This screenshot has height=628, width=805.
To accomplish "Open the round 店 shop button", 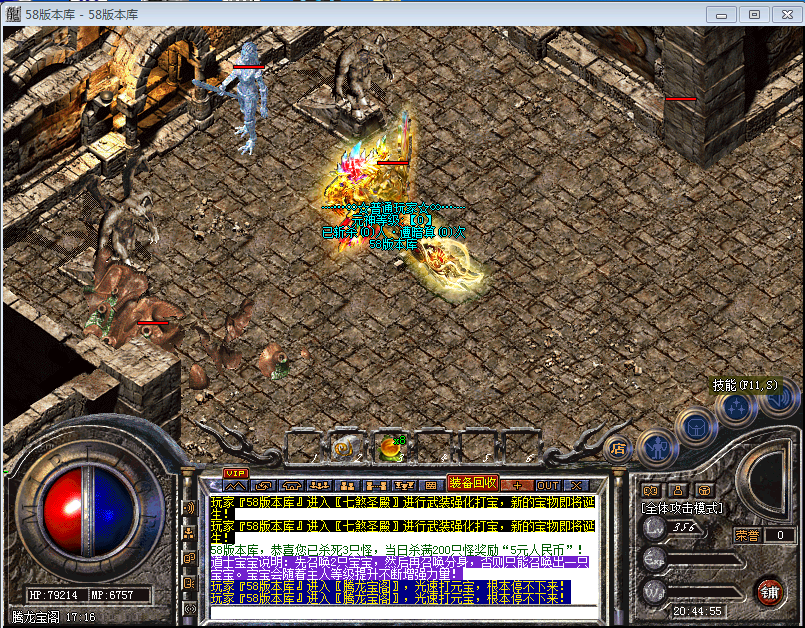I will [x=618, y=449].
